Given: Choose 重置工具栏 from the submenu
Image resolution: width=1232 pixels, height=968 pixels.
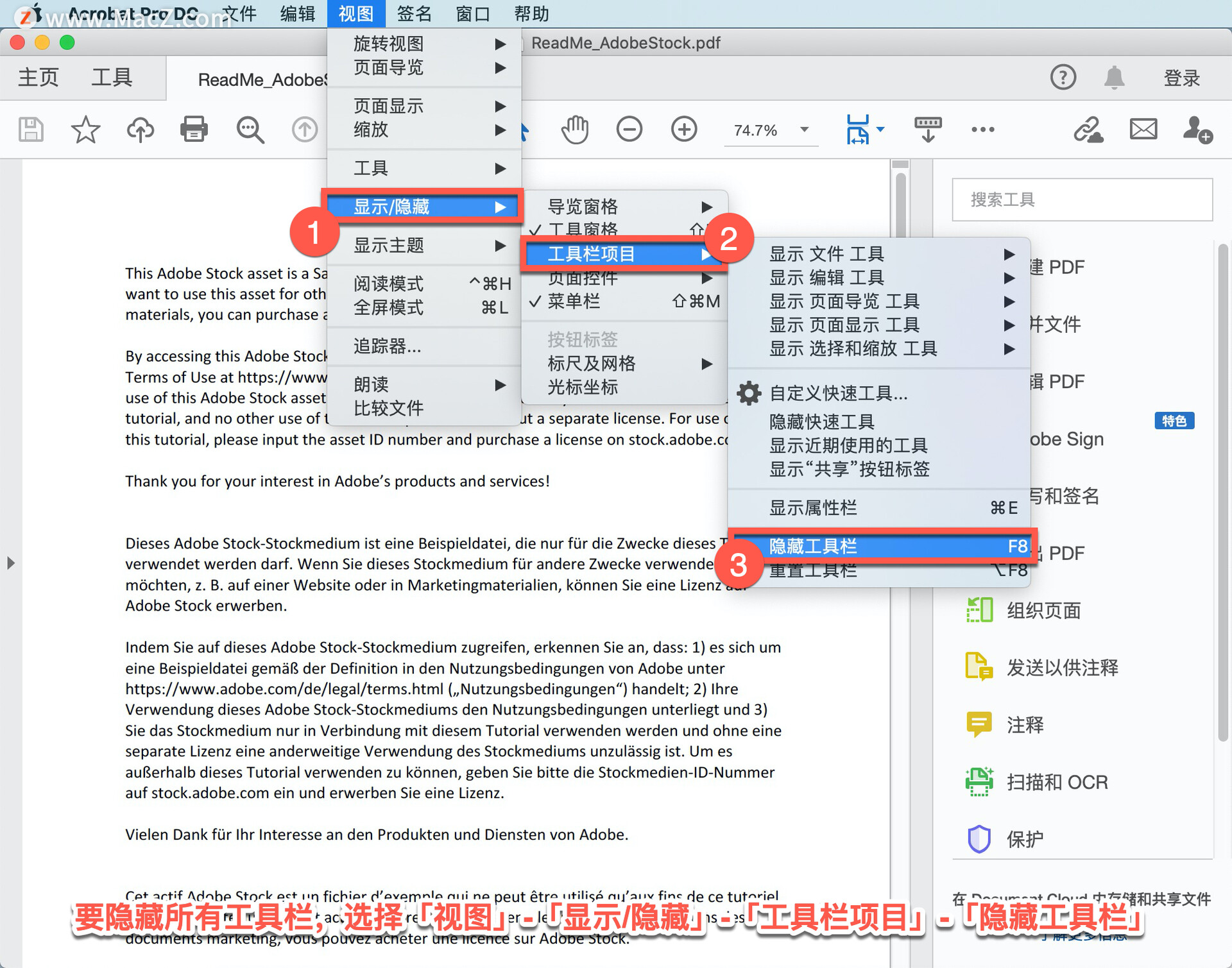Looking at the screenshot, I should pos(879,570).
